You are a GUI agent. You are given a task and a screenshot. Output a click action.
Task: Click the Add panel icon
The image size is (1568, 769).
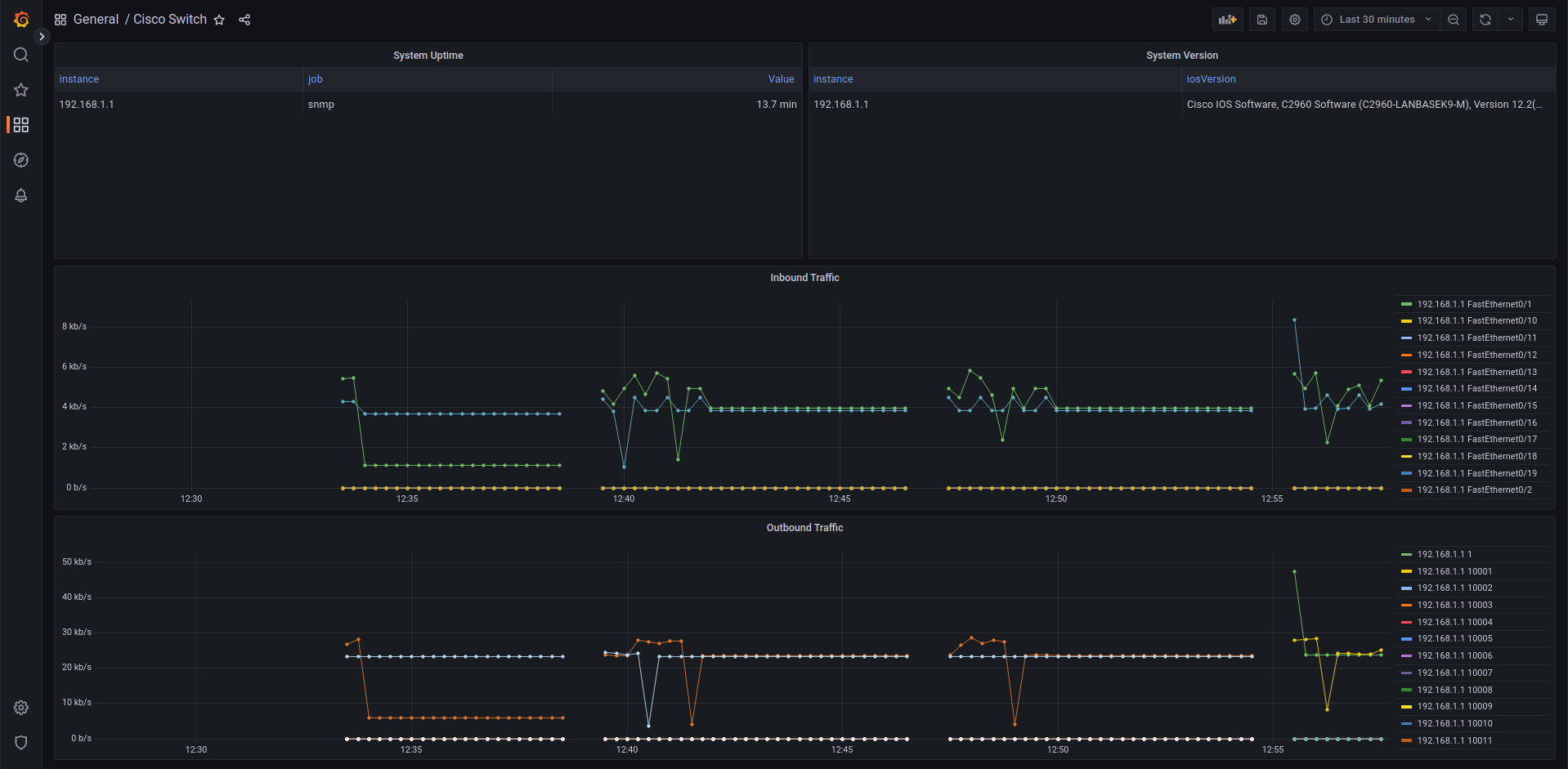coord(1228,20)
